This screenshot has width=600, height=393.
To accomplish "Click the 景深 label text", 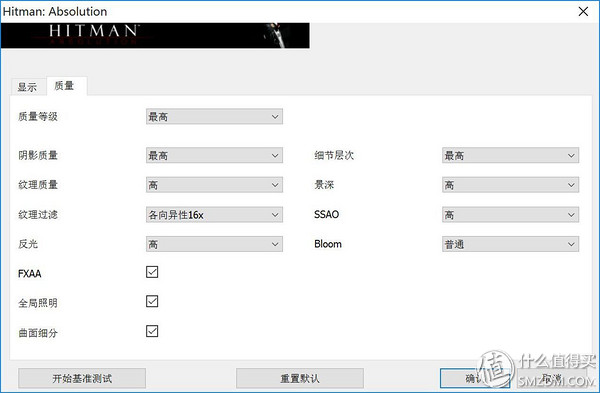I will [x=324, y=185].
